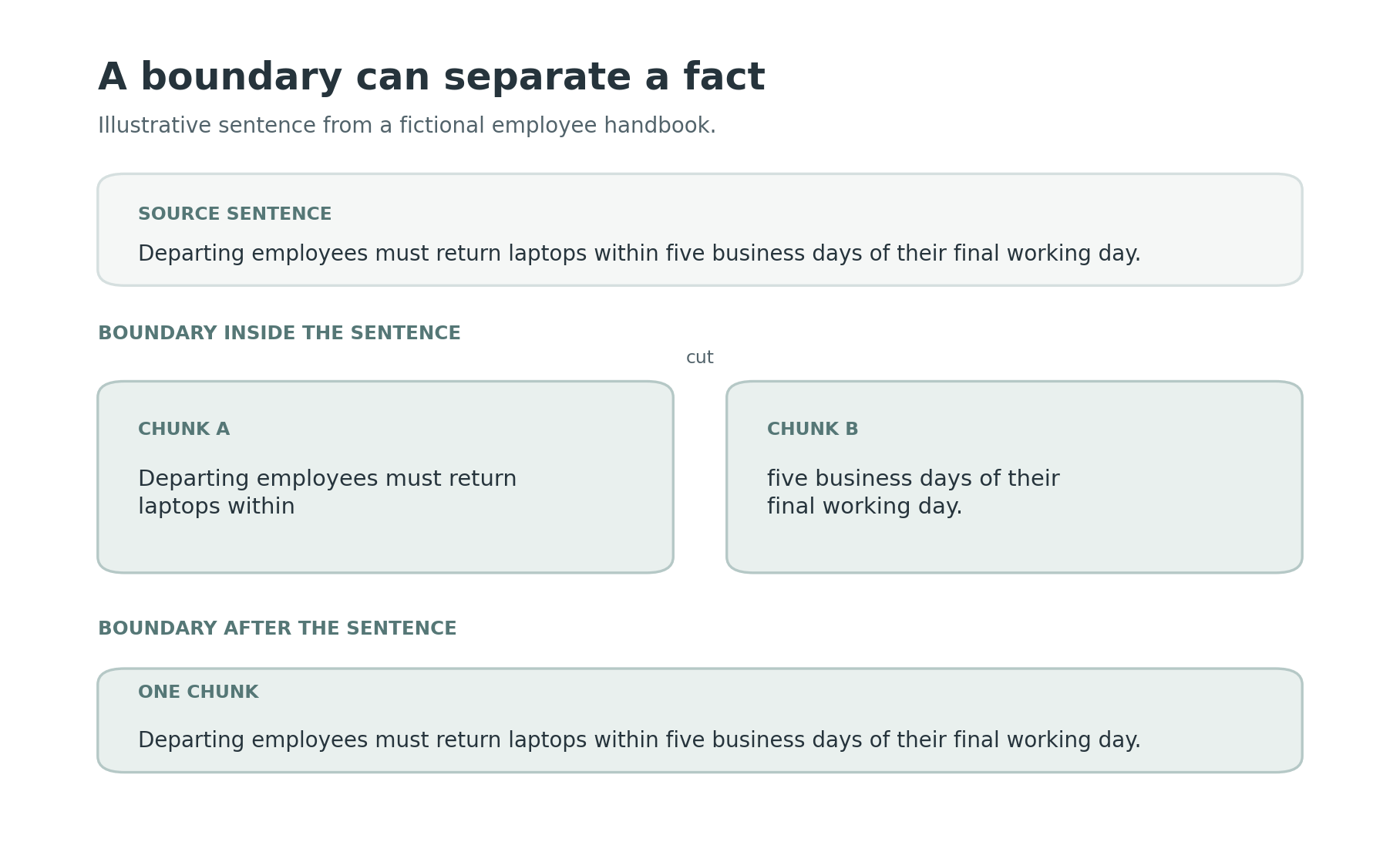Screen dimensions: 1400x859
Task: Click the 'five business days of their' line
Action: (x=914, y=479)
